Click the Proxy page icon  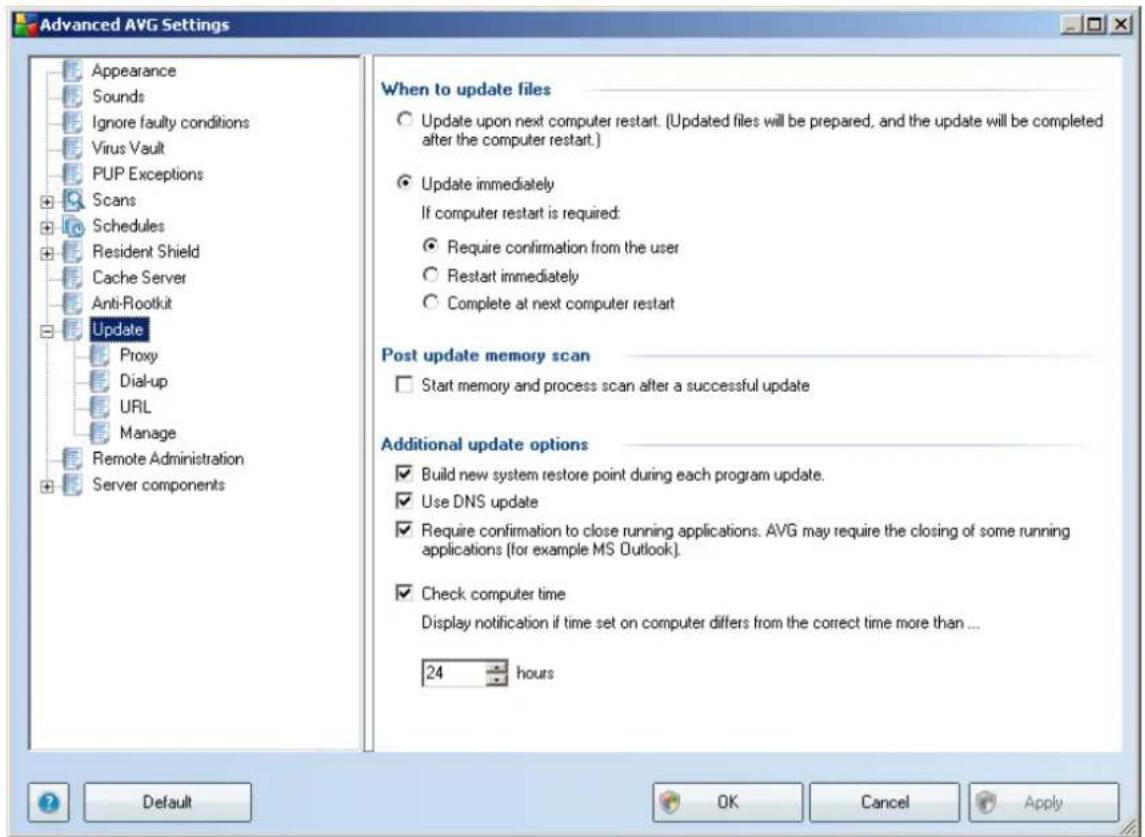(99, 355)
